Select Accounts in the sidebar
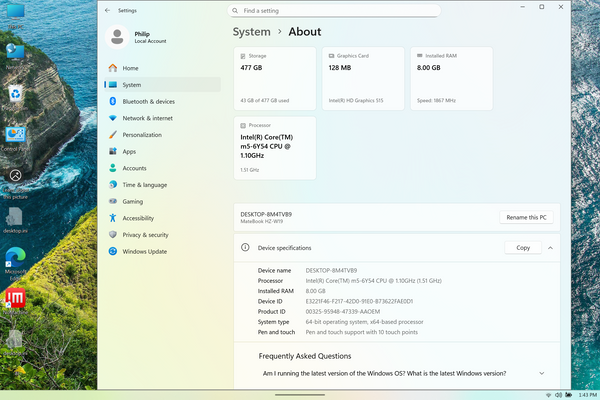600x400 pixels. [x=134, y=168]
